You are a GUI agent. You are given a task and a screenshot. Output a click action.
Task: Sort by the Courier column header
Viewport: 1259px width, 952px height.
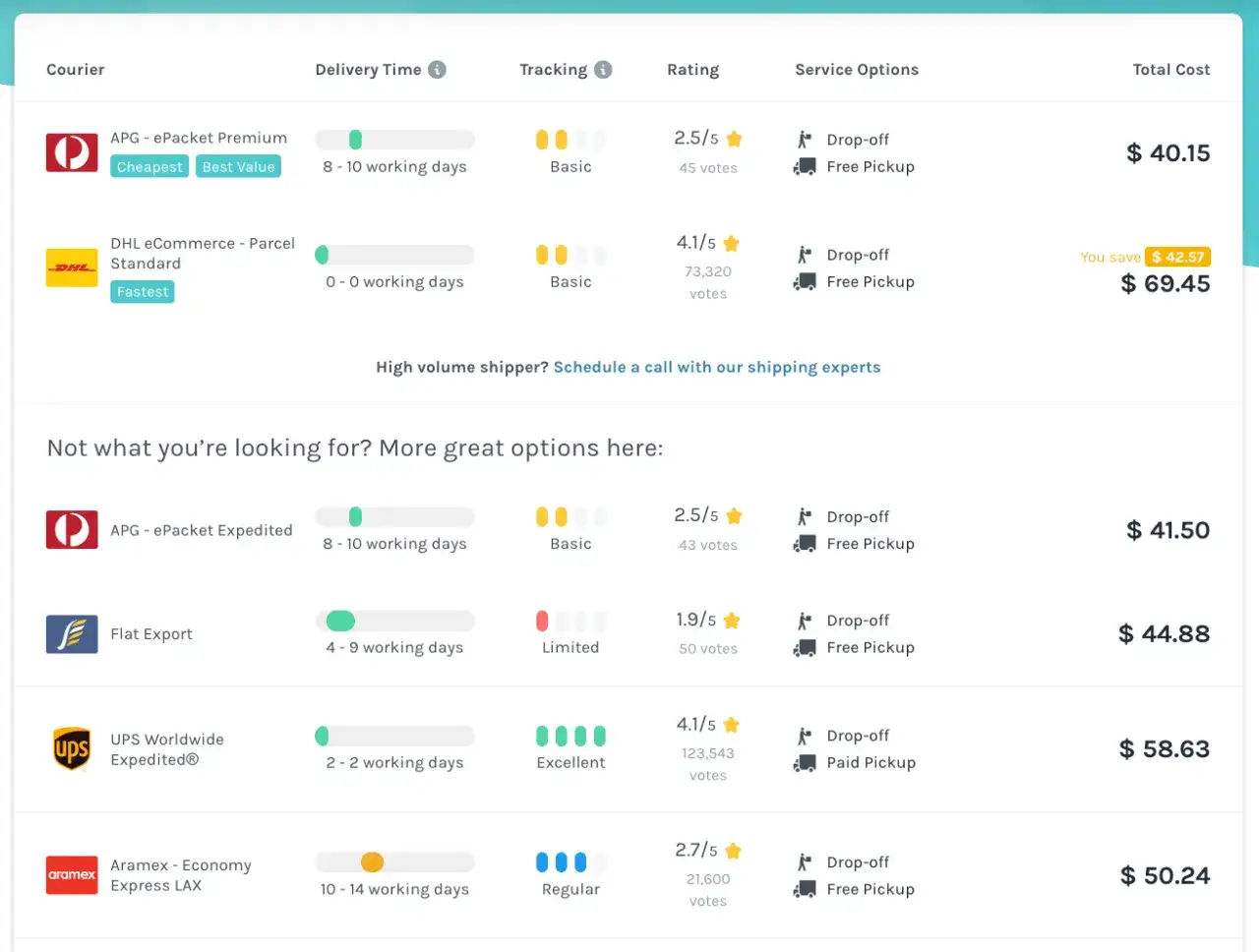coord(76,70)
